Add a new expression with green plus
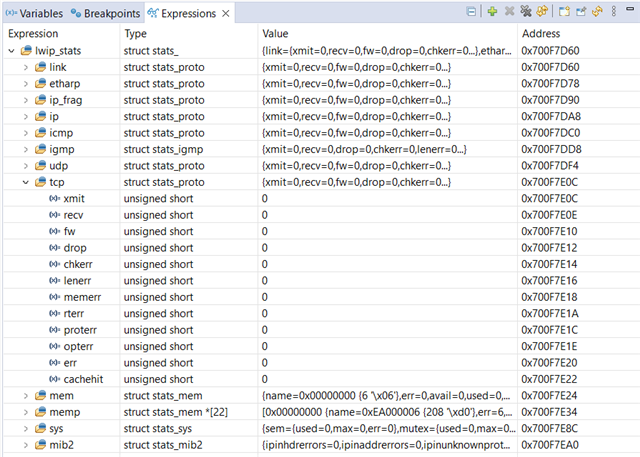The height and width of the screenshot is (457, 640). coord(492,11)
